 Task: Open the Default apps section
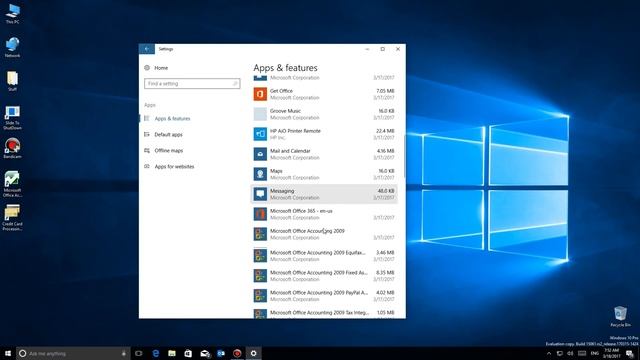point(168,135)
